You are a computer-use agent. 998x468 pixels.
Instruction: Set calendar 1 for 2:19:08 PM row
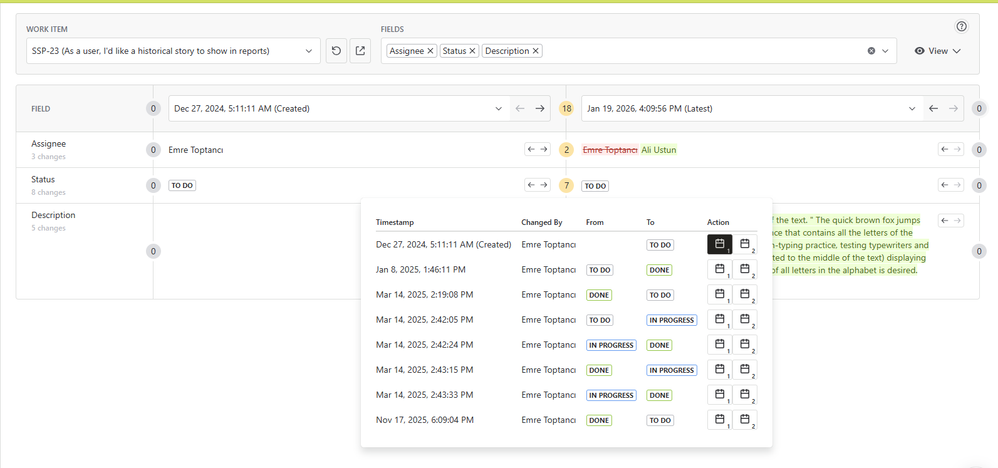coord(720,295)
